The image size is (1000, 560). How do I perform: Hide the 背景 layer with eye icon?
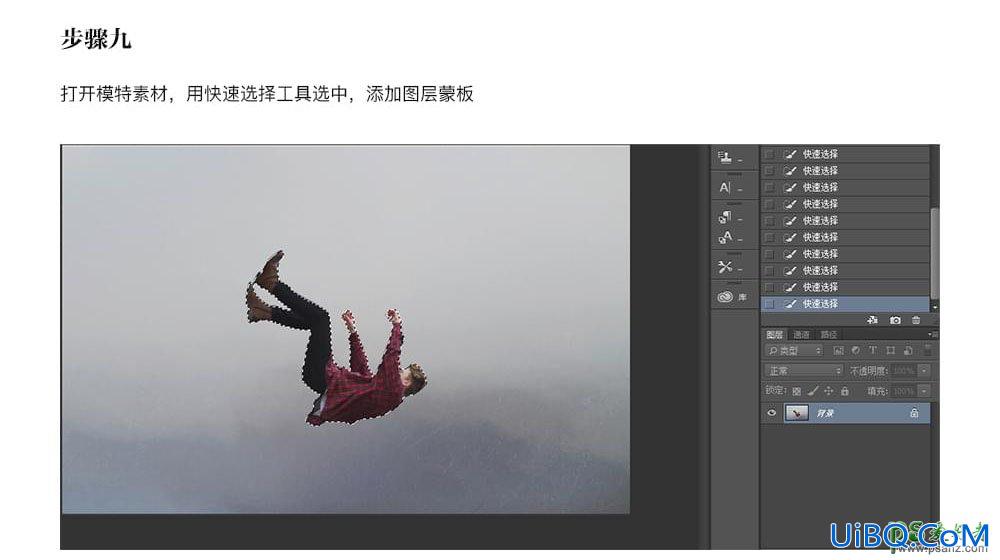(x=772, y=413)
